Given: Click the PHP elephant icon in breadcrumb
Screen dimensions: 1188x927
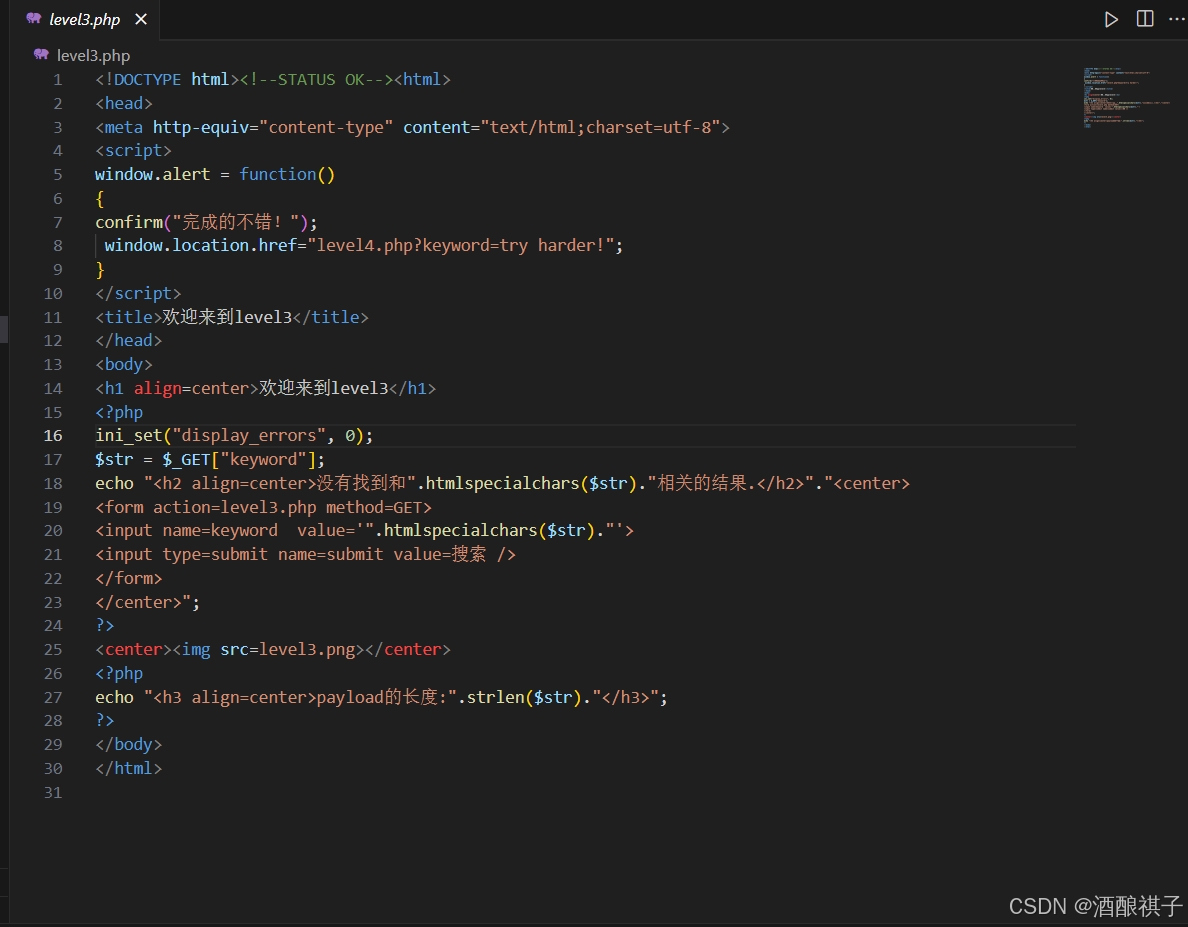Looking at the screenshot, I should [x=42, y=55].
